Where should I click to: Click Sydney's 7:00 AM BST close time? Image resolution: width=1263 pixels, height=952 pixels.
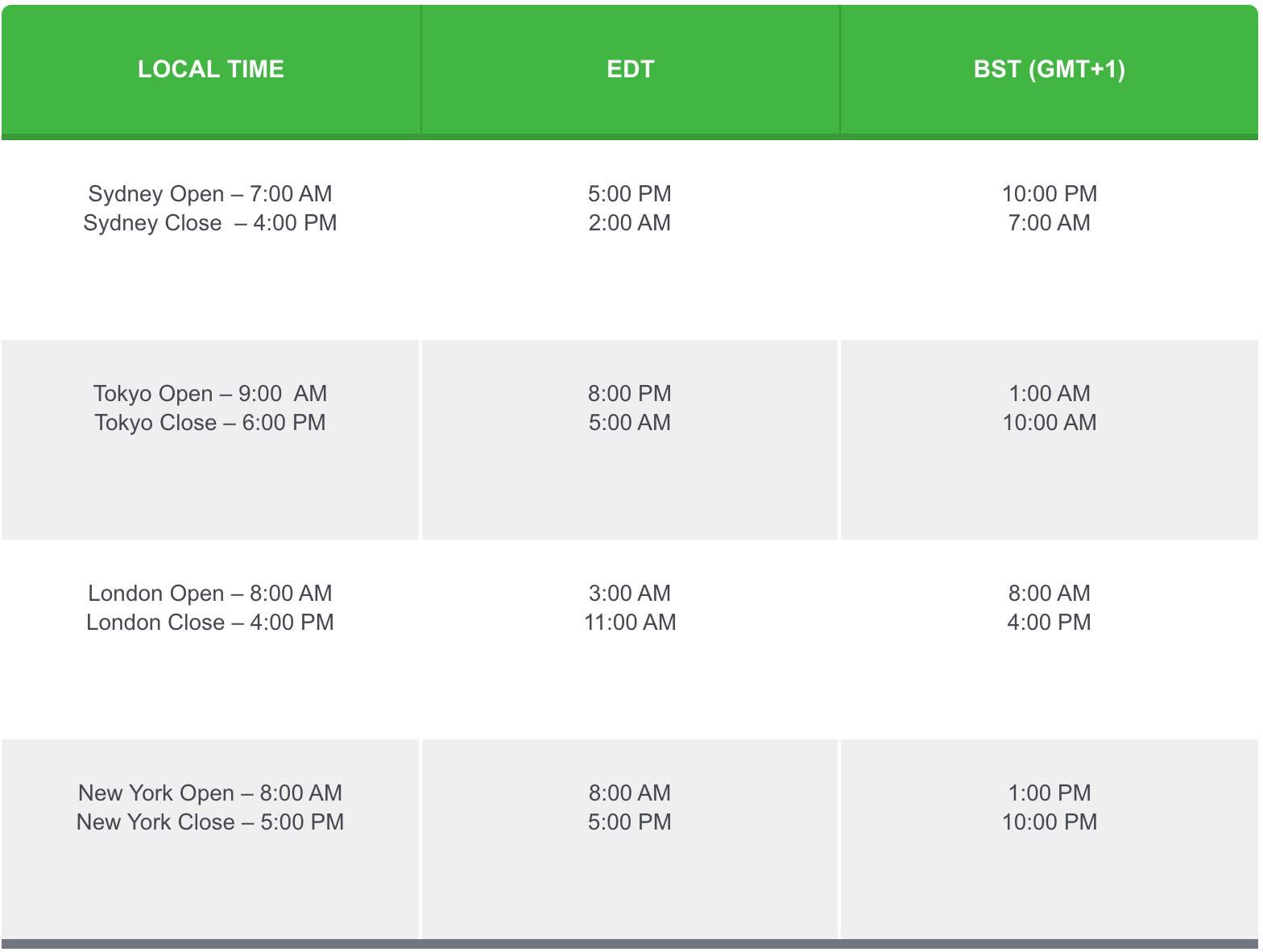1049,223
